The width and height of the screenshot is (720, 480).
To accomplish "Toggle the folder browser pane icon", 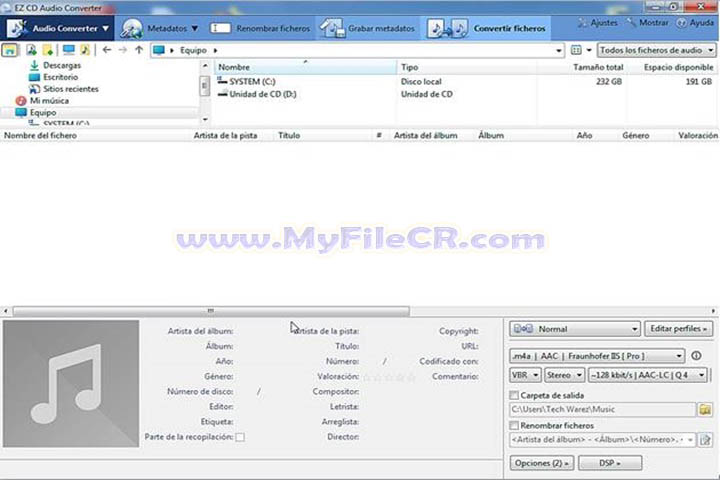I will coord(10,50).
